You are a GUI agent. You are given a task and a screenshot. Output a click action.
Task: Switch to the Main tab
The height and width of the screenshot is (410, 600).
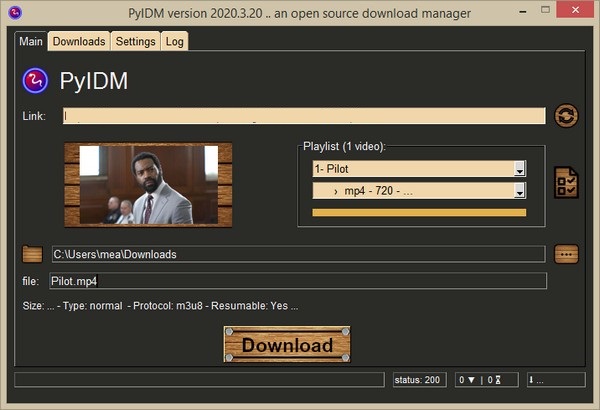(x=31, y=41)
